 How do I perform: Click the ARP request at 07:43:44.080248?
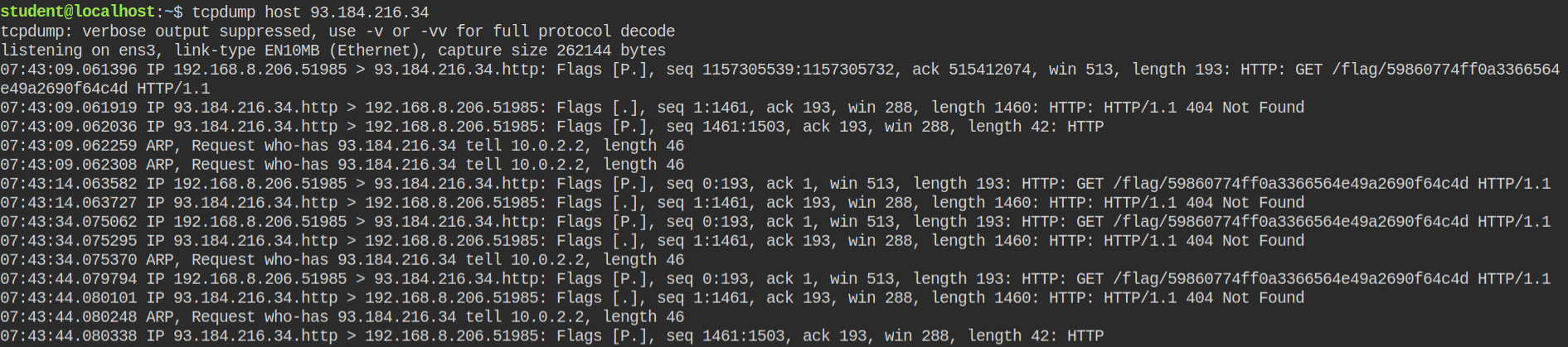coord(342,316)
